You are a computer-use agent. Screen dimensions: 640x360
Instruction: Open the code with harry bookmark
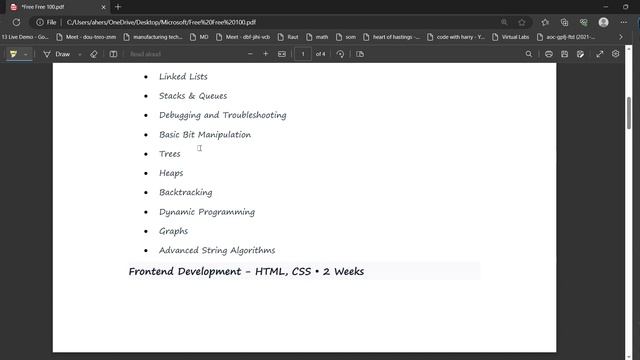tap(456, 37)
